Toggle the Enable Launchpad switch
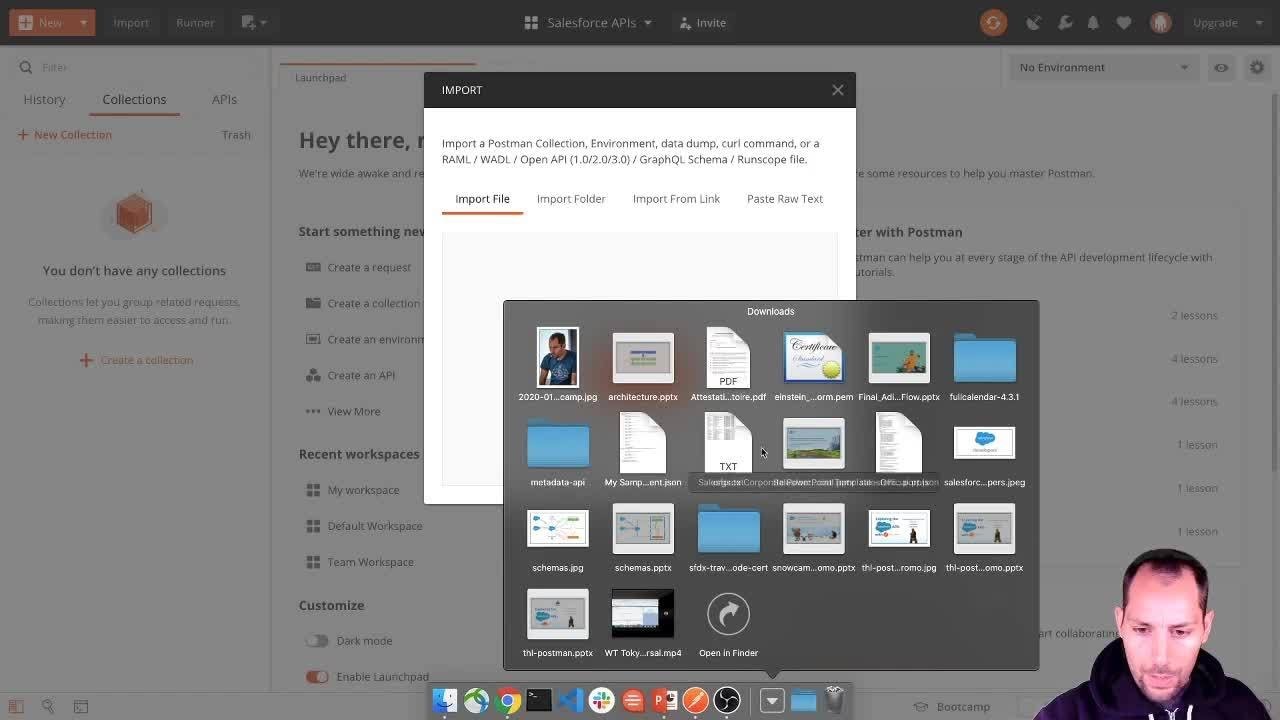Viewport: 1280px width, 720px height. pyautogui.click(x=317, y=677)
